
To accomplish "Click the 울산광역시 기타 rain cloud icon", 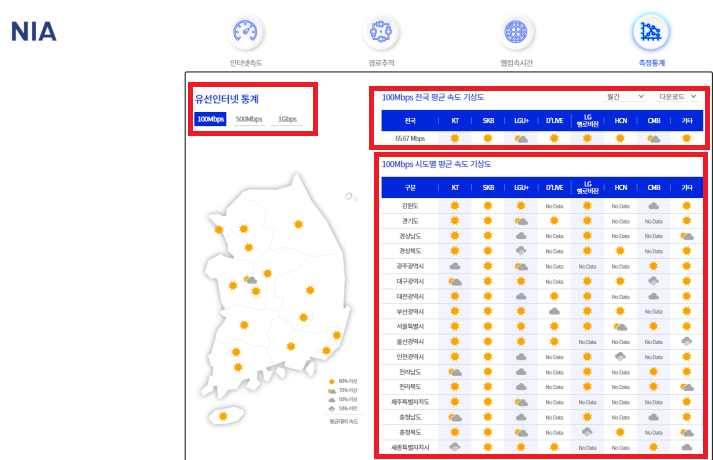I will click(x=687, y=341).
